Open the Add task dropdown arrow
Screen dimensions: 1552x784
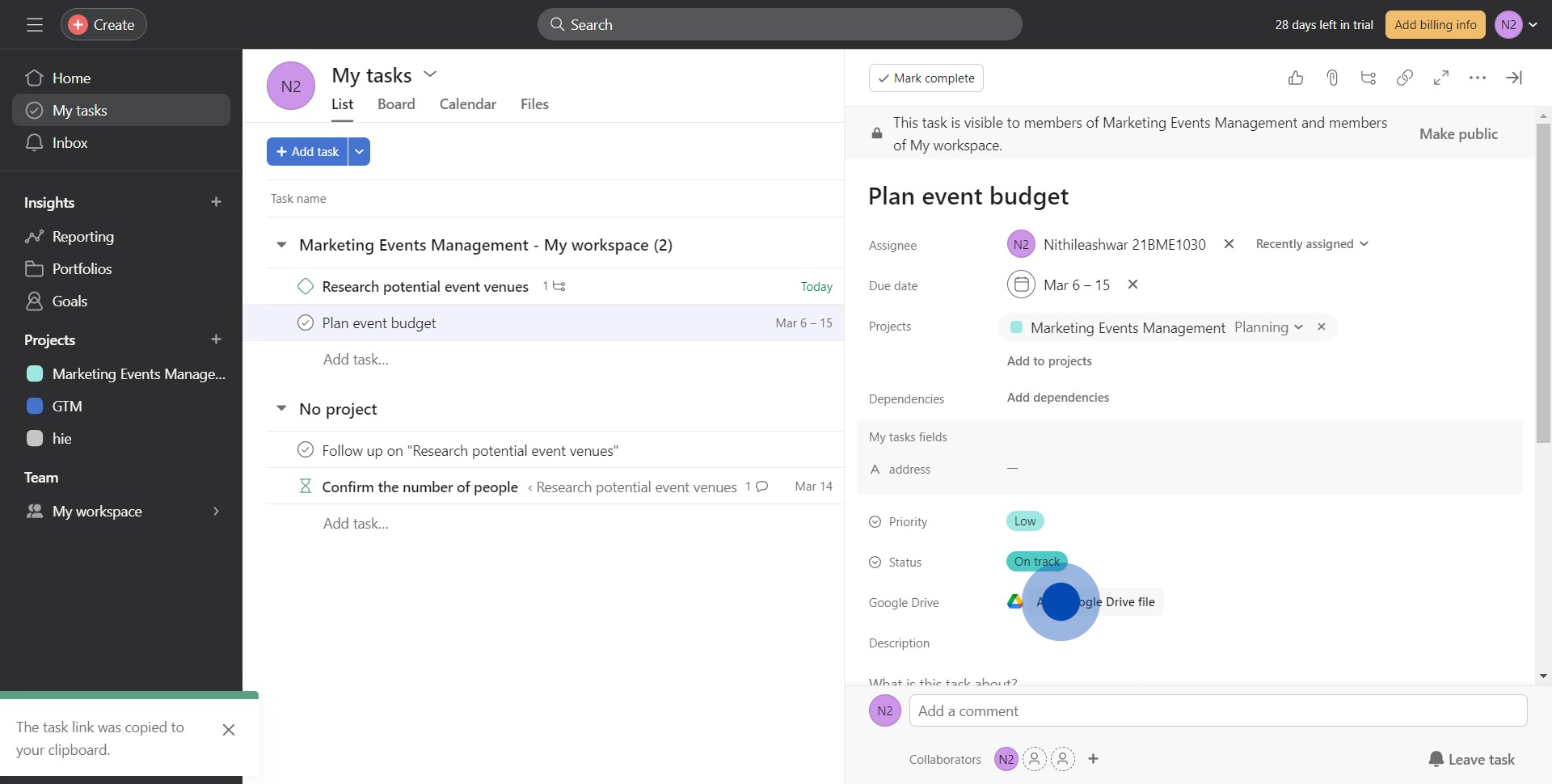(359, 152)
